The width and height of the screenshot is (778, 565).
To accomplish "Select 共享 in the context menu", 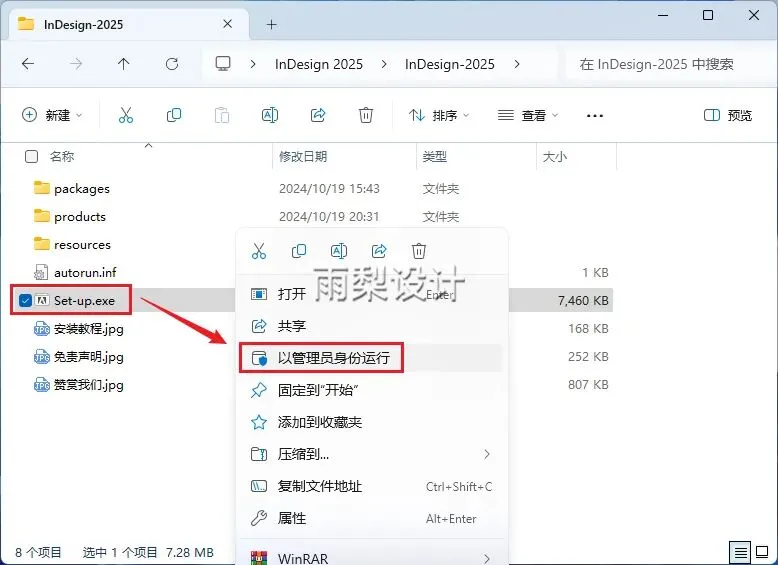I will [371, 326].
